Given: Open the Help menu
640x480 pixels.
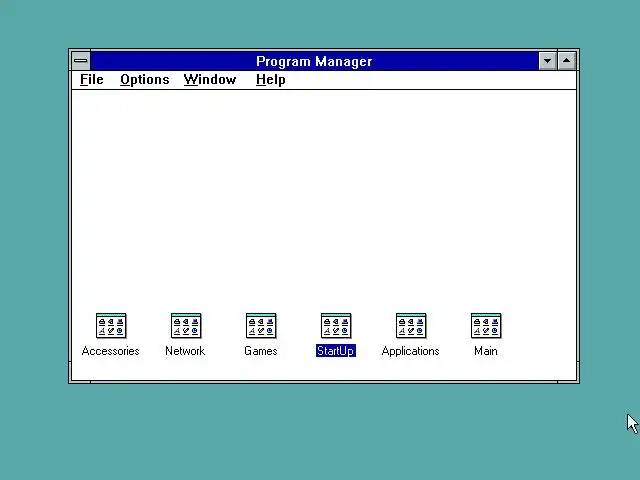Looking at the screenshot, I should (x=271, y=80).
